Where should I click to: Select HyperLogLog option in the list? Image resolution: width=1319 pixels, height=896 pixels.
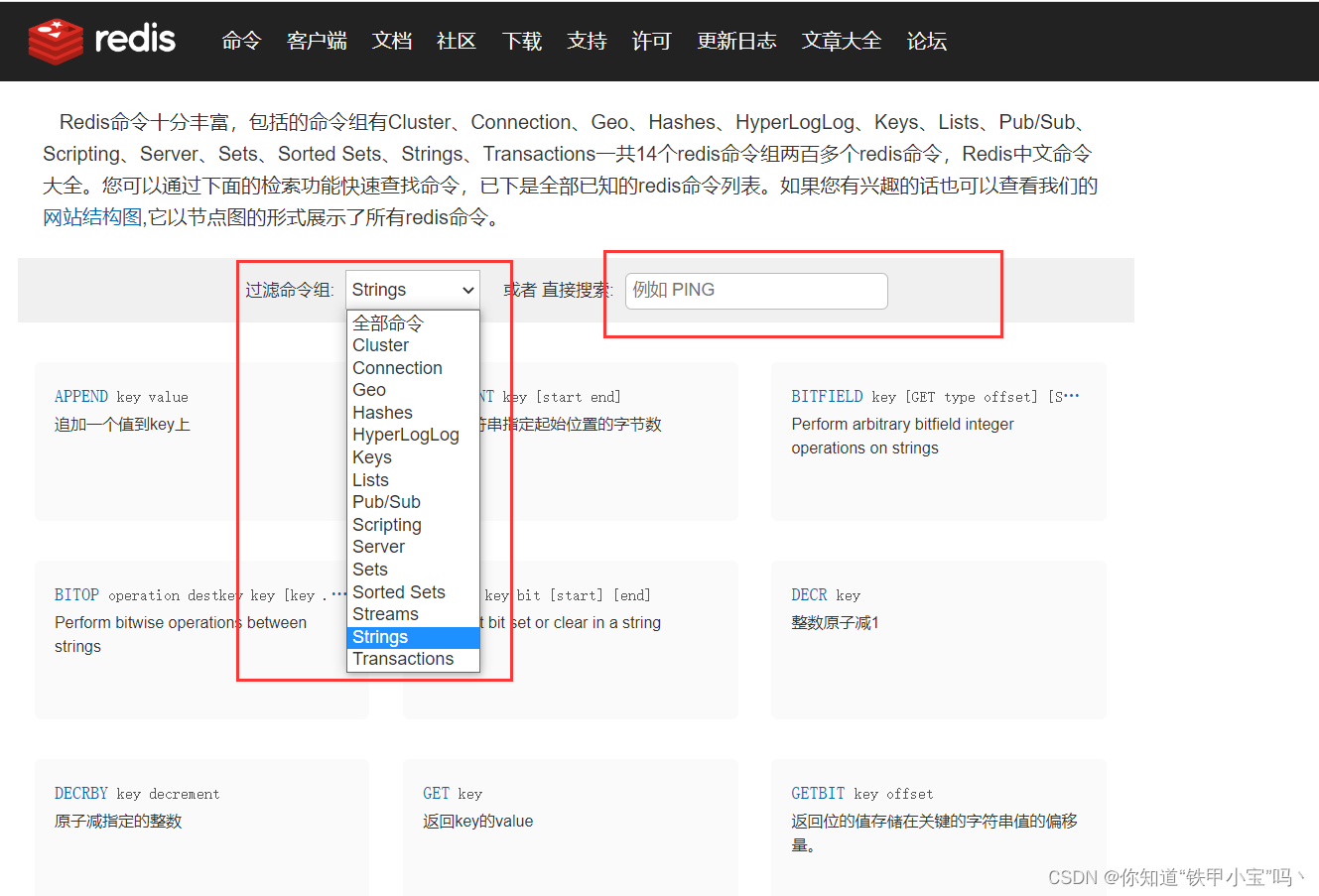413,435
